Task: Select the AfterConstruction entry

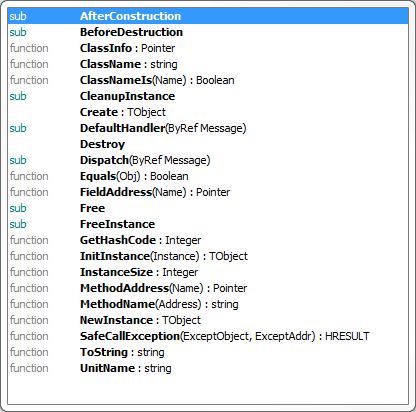Action: pos(208,16)
